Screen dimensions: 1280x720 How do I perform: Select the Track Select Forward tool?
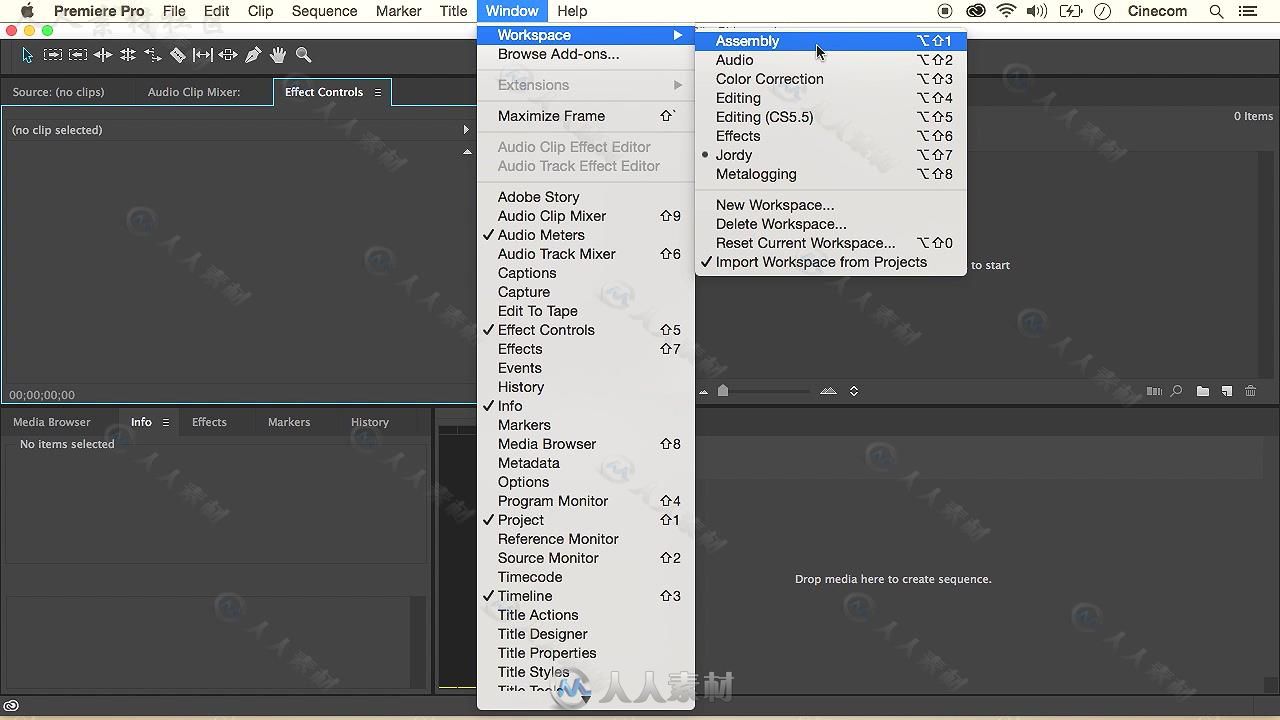[x=53, y=55]
